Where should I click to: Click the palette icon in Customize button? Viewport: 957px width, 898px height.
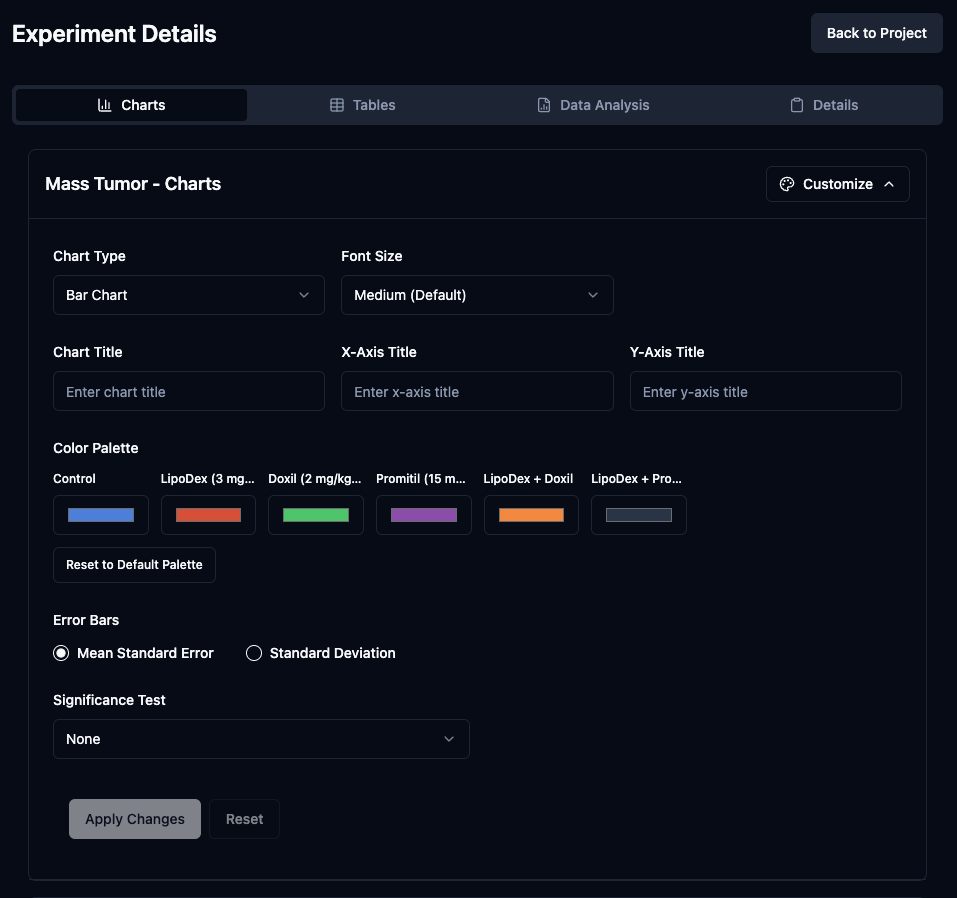tap(787, 184)
